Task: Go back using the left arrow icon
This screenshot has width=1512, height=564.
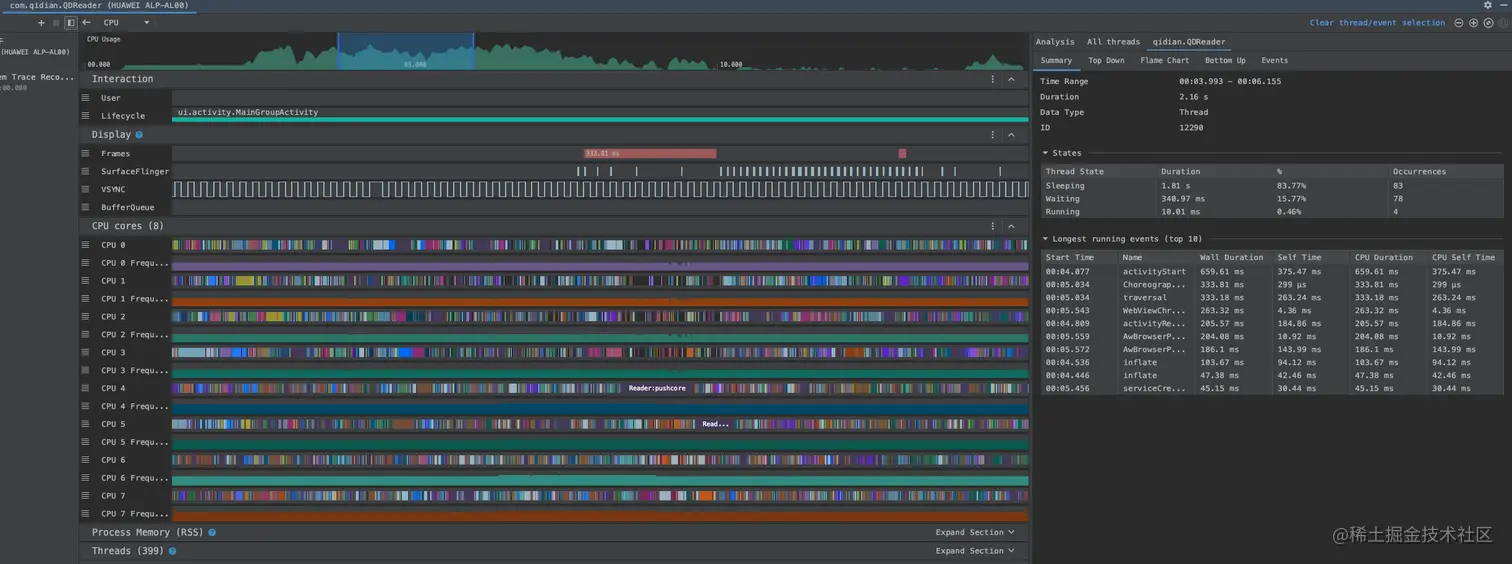Action: (86, 22)
